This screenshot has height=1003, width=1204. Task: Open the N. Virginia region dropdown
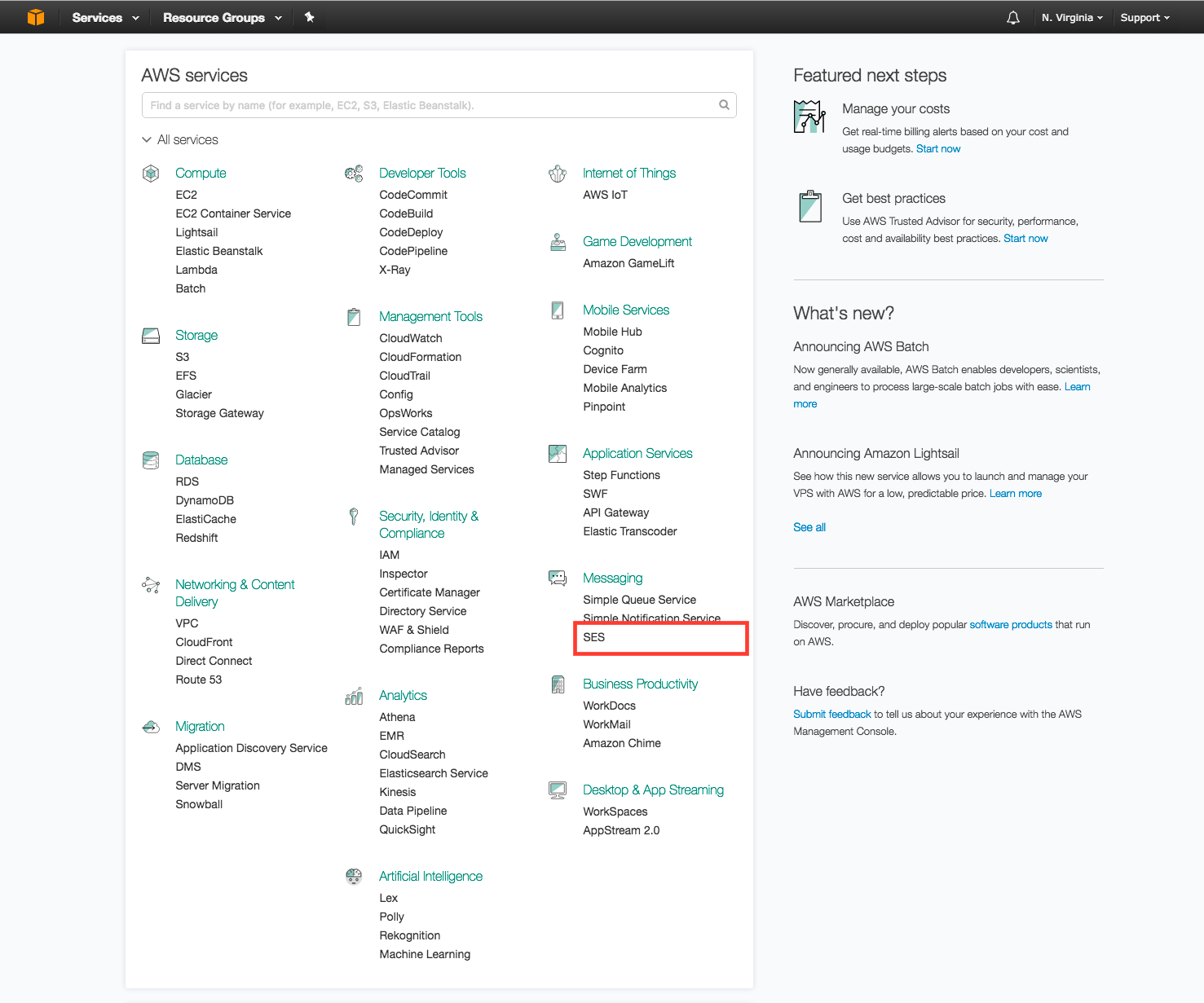click(x=1072, y=17)
